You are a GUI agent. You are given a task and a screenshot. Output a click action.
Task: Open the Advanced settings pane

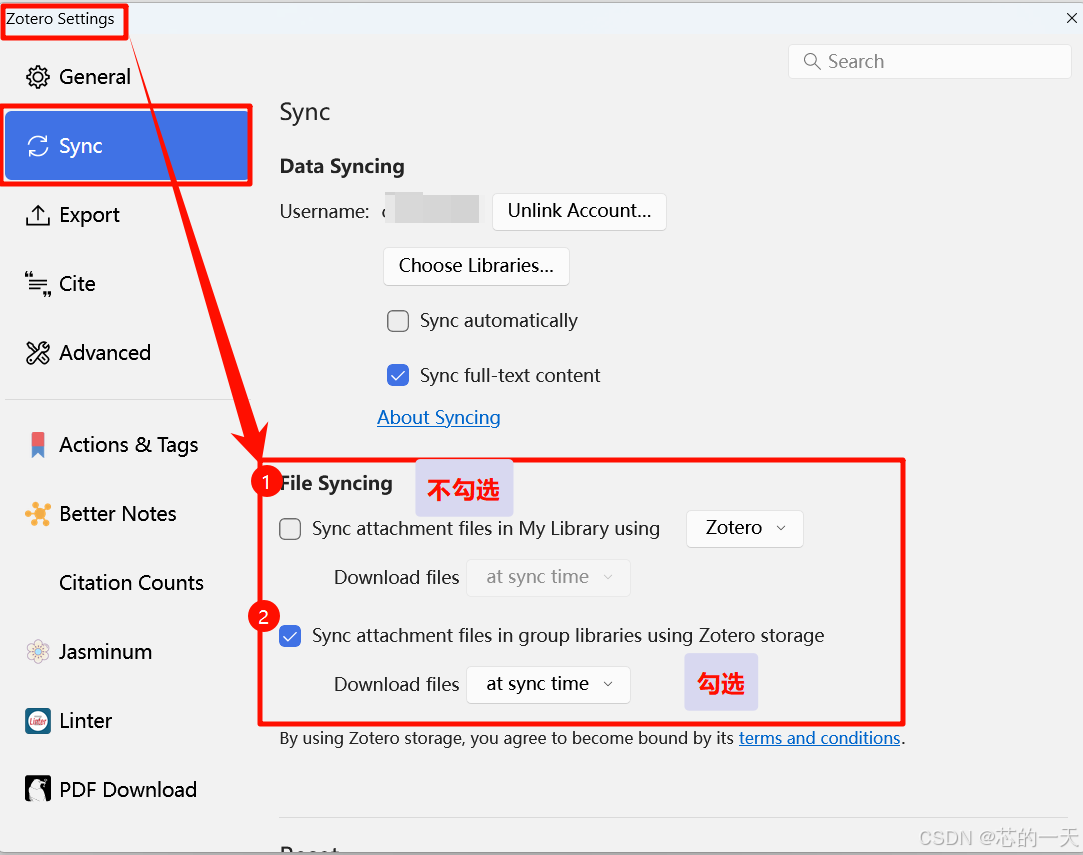coord(126,353)
